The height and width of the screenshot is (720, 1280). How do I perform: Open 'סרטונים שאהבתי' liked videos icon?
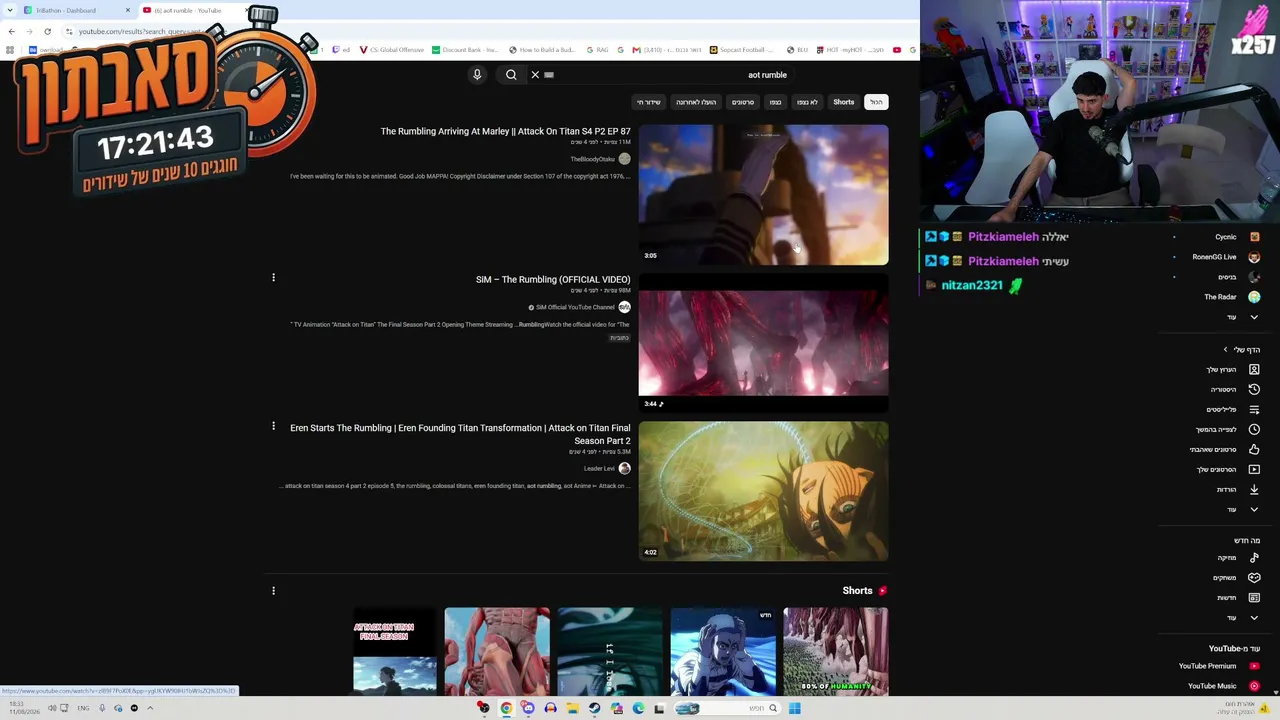tap(1254, 450)
